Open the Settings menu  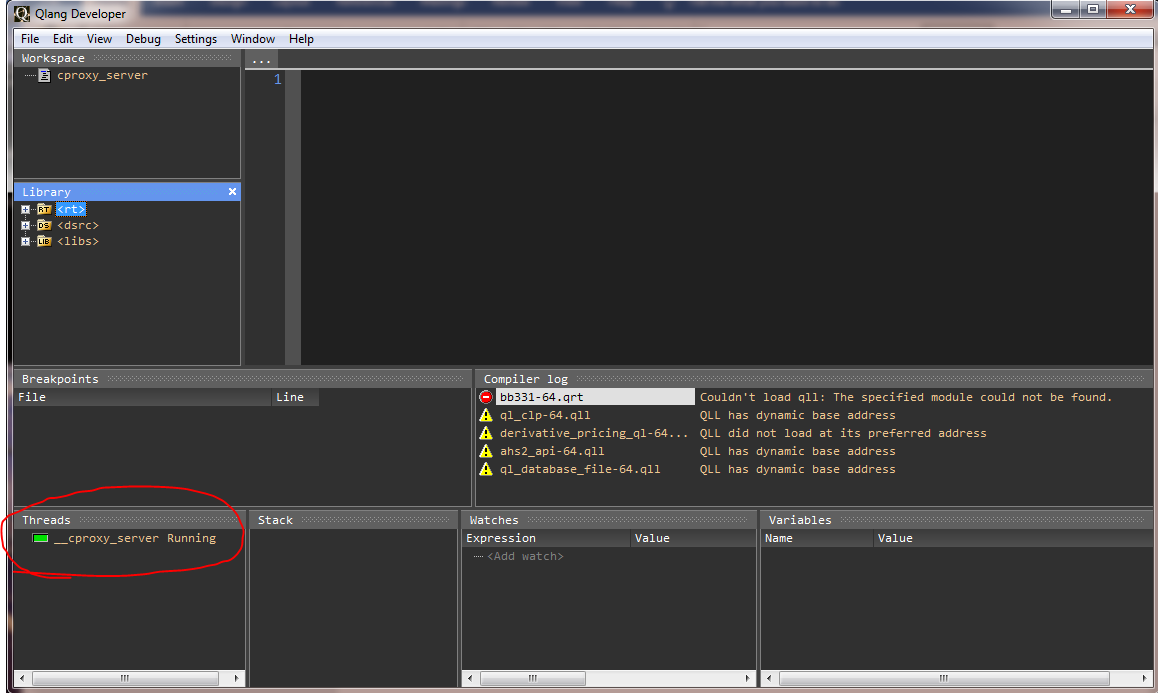[196, 39]
